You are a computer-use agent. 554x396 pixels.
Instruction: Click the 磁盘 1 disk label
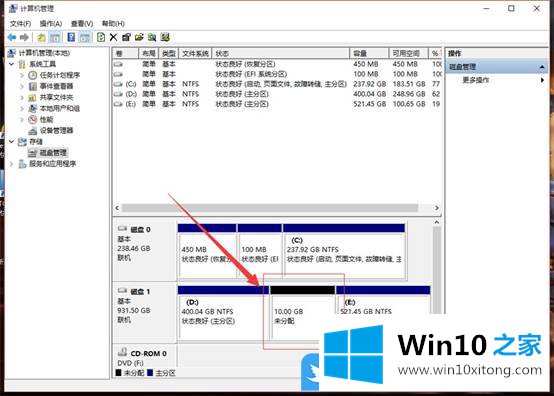pyautogui.click(x=141, y=292)
